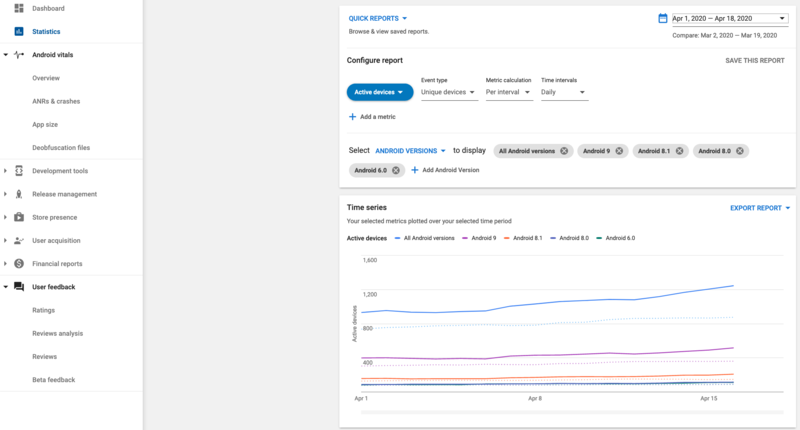
Task: Remove the Android 8.1 chip
Action: (680, 151)
